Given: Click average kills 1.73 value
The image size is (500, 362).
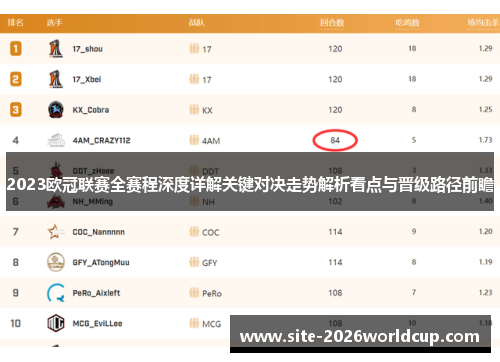Looking at the screenshot, I should 486,140.
